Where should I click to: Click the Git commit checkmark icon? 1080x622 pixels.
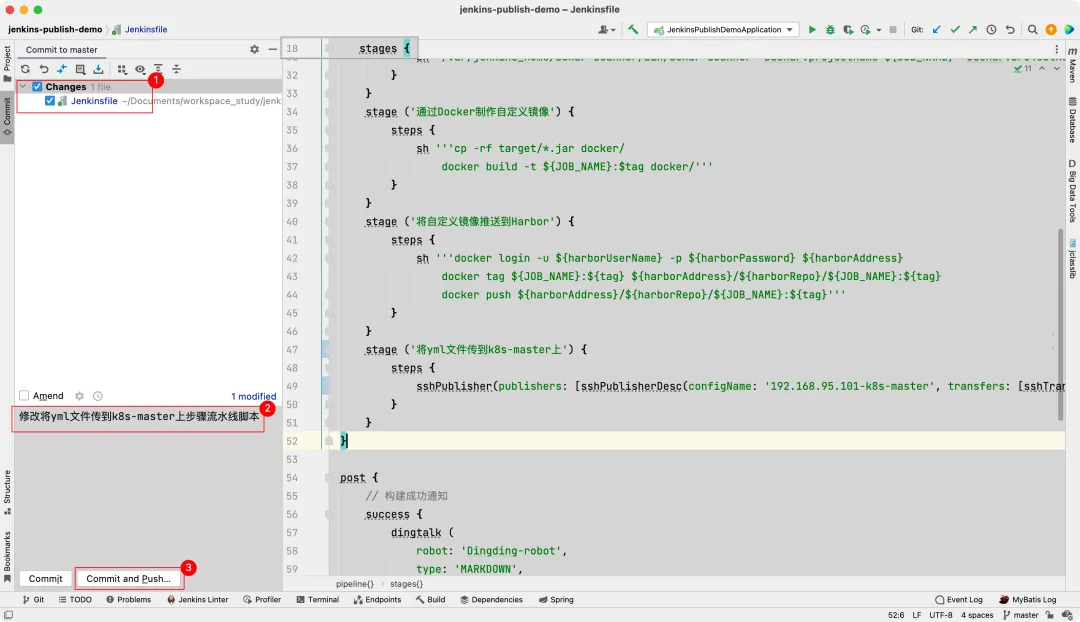[955, 30]
